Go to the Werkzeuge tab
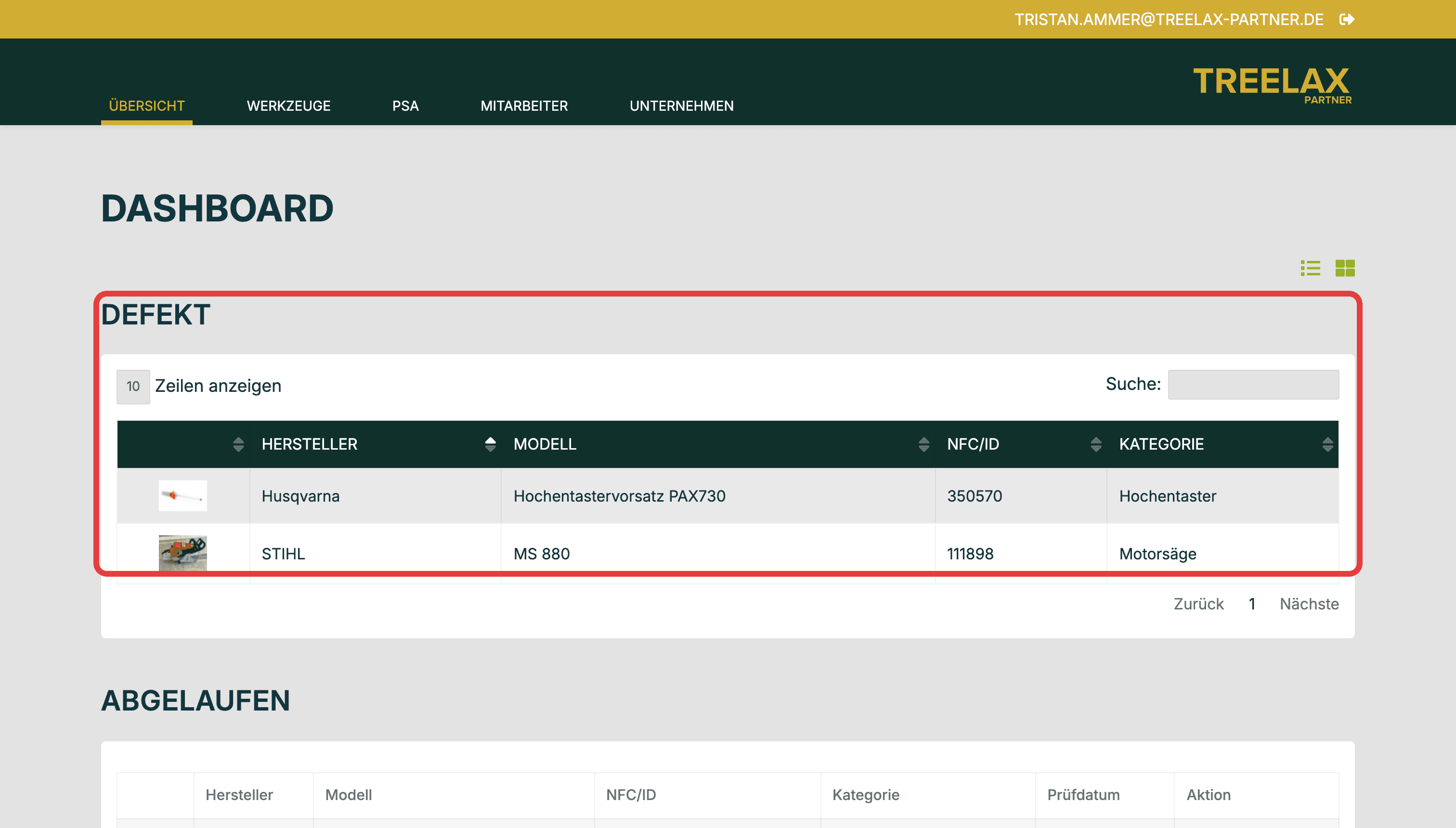This screenshot has width=1456, height=828. pyautogui.click(x=288, y=106)
